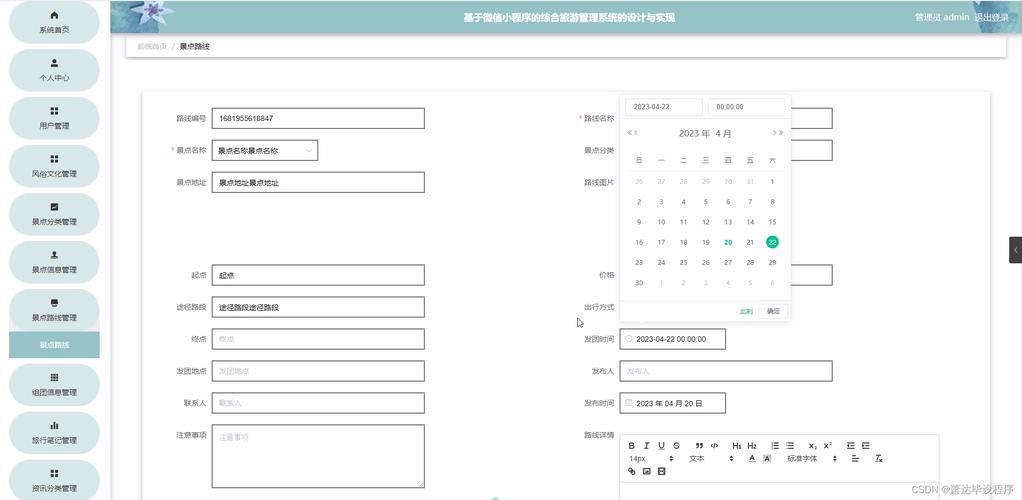Click the 发团时间 datetime field
This screenshot has height=500, width=1022.
(672, 339)
